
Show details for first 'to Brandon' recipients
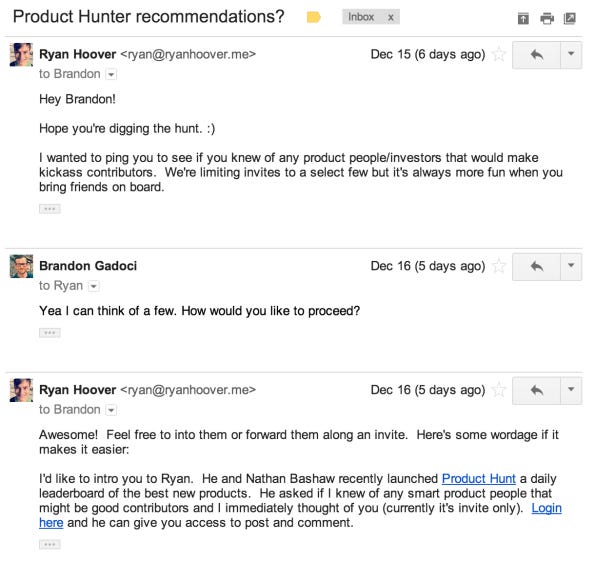(x=111, y=74)
